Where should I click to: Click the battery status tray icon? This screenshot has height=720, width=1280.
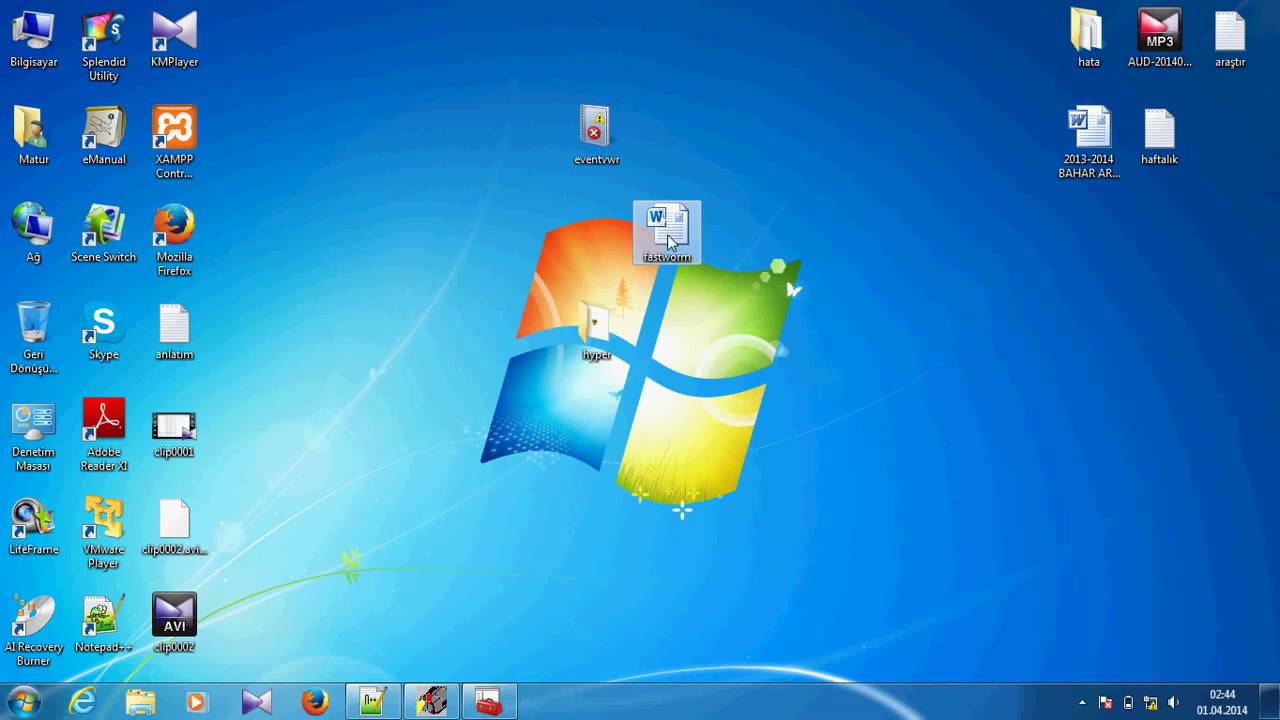pyautogui.click(x=1128, y=703)
